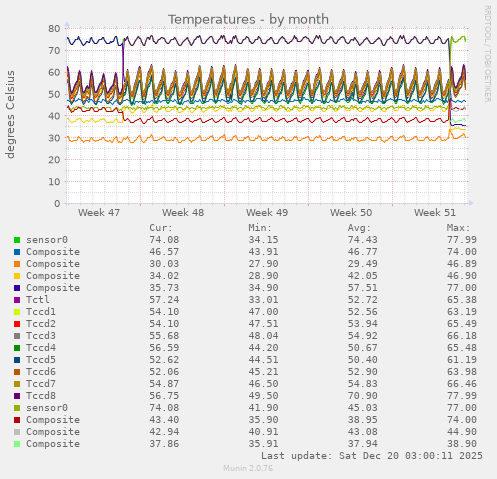Click the Tctl maximum value 65.38

pos(462,300)
